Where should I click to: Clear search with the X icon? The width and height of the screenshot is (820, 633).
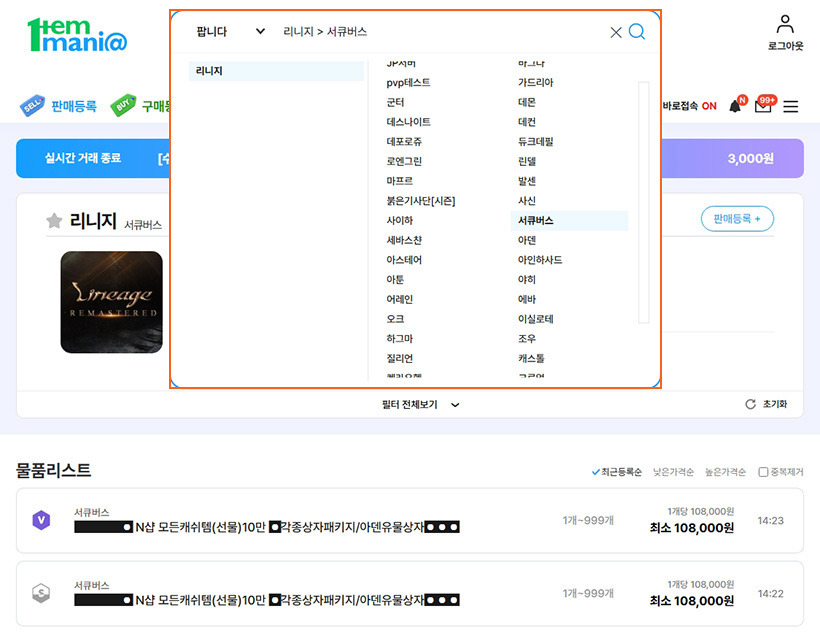point(616,32)
